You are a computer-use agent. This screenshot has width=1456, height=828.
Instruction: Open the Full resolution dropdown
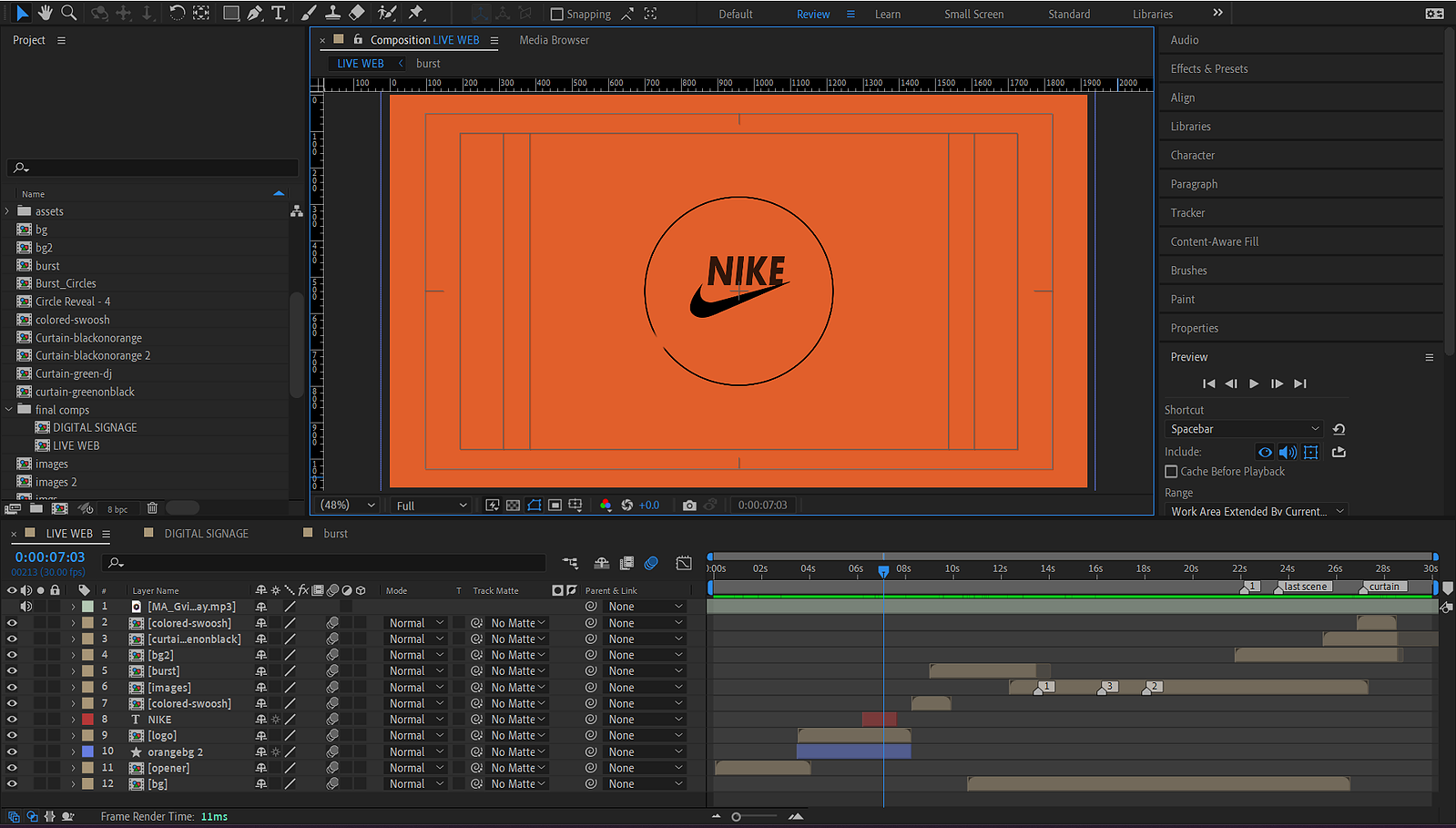(x=432, y=505)
